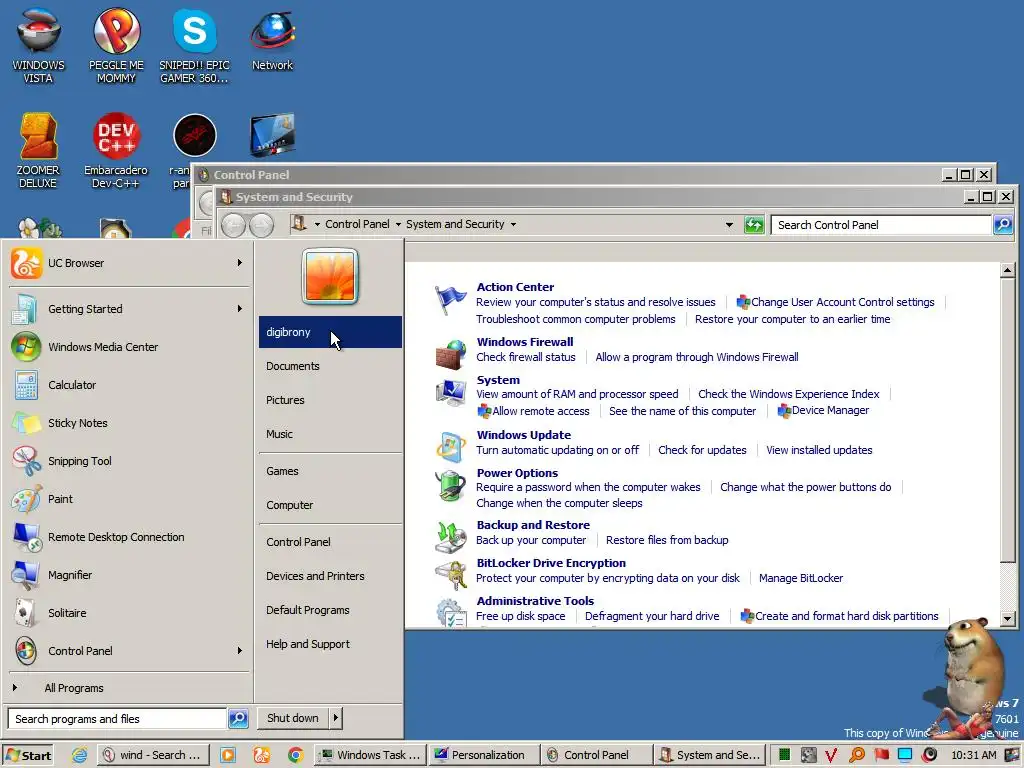Switch to Personalization taskbar button
Image resolution: width=1024 pixels, height=768 pixels.
point(485,755)
